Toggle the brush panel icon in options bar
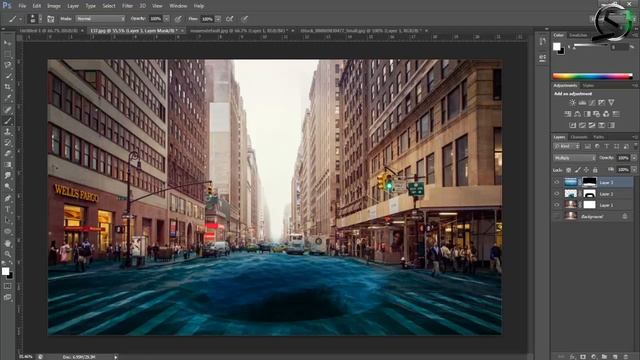This screenshot has height=360, width=640. (x=51, y=19)
